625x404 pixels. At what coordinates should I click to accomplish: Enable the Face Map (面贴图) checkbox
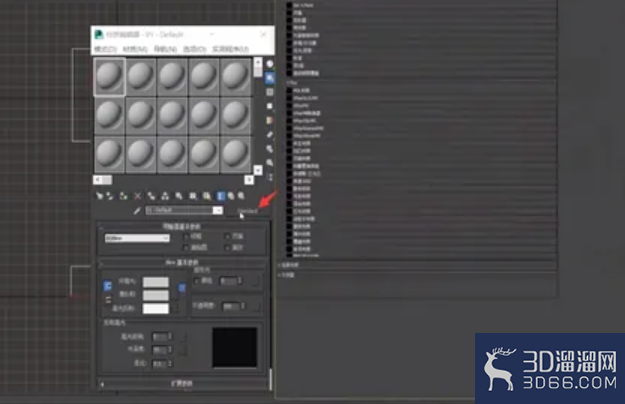click(186, 248)
